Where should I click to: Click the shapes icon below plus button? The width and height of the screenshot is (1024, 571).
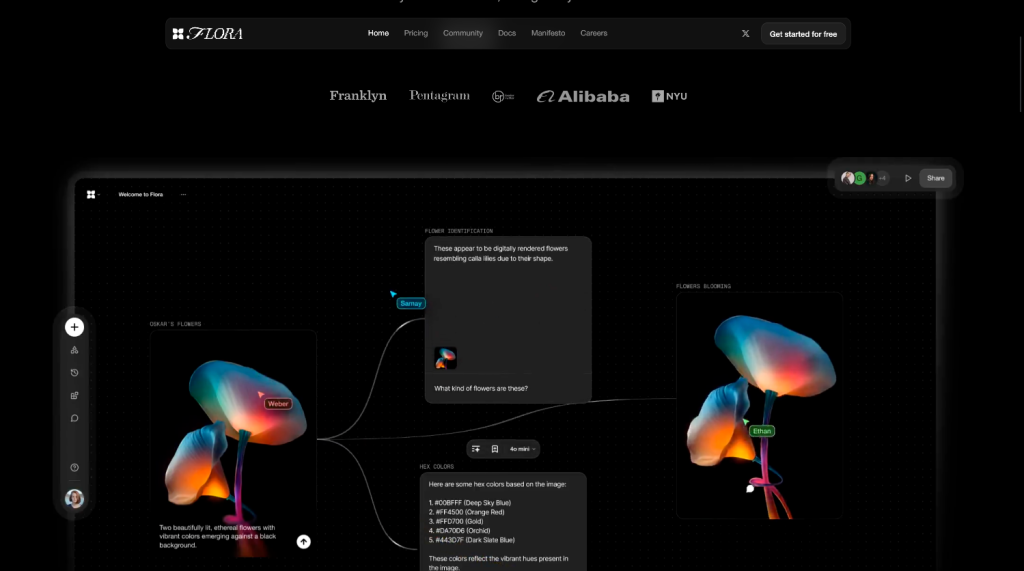[x=75, y=350]
